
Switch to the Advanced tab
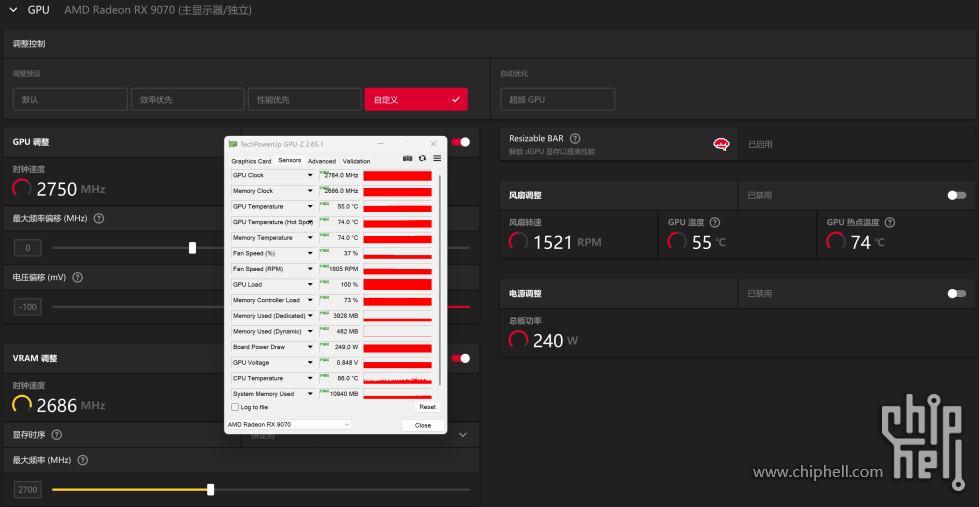pos(322,161)
